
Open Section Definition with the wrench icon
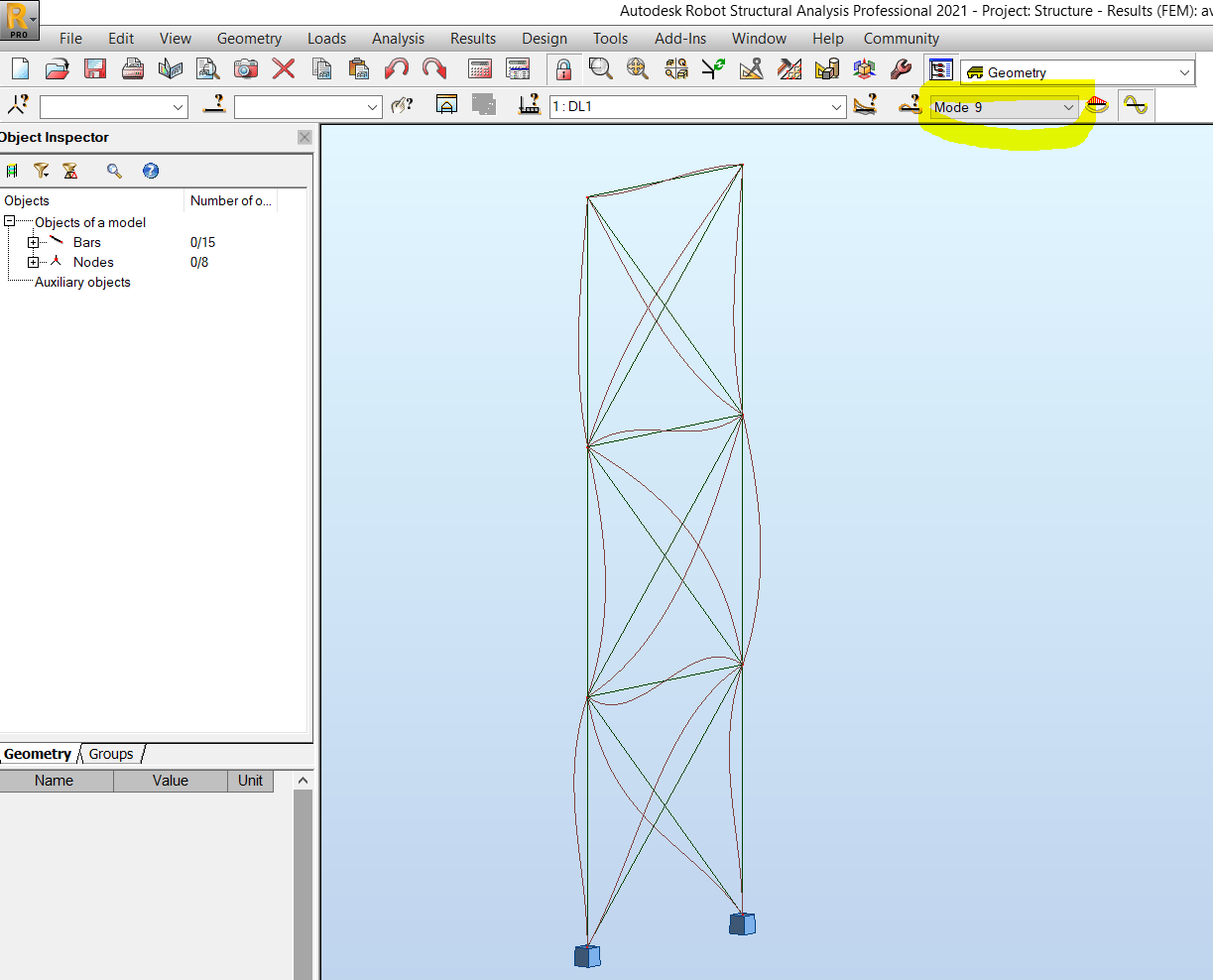pyautogui.click(x=901, y=68)
